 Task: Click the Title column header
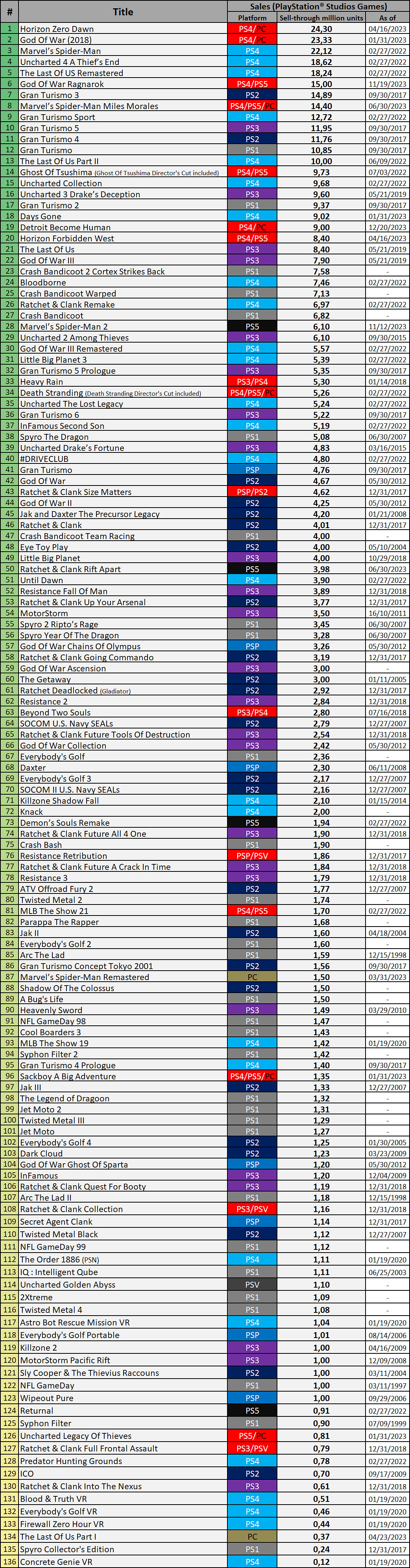tap(123, 11)
